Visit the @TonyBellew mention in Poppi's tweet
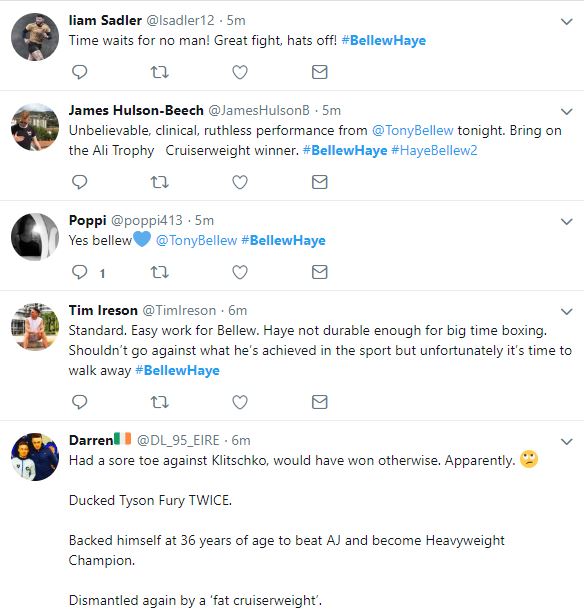Image resolution: width=584 pixels, height=610 pixels. [196, 240]
